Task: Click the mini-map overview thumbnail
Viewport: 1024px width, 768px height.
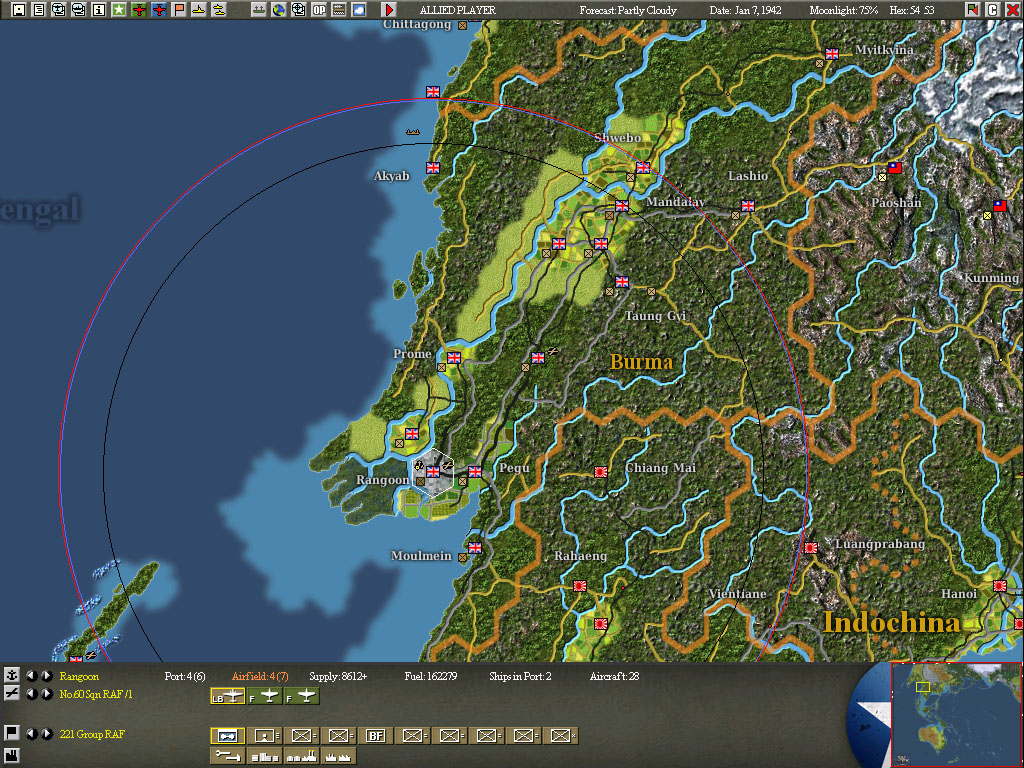Action: pos(957,714)
